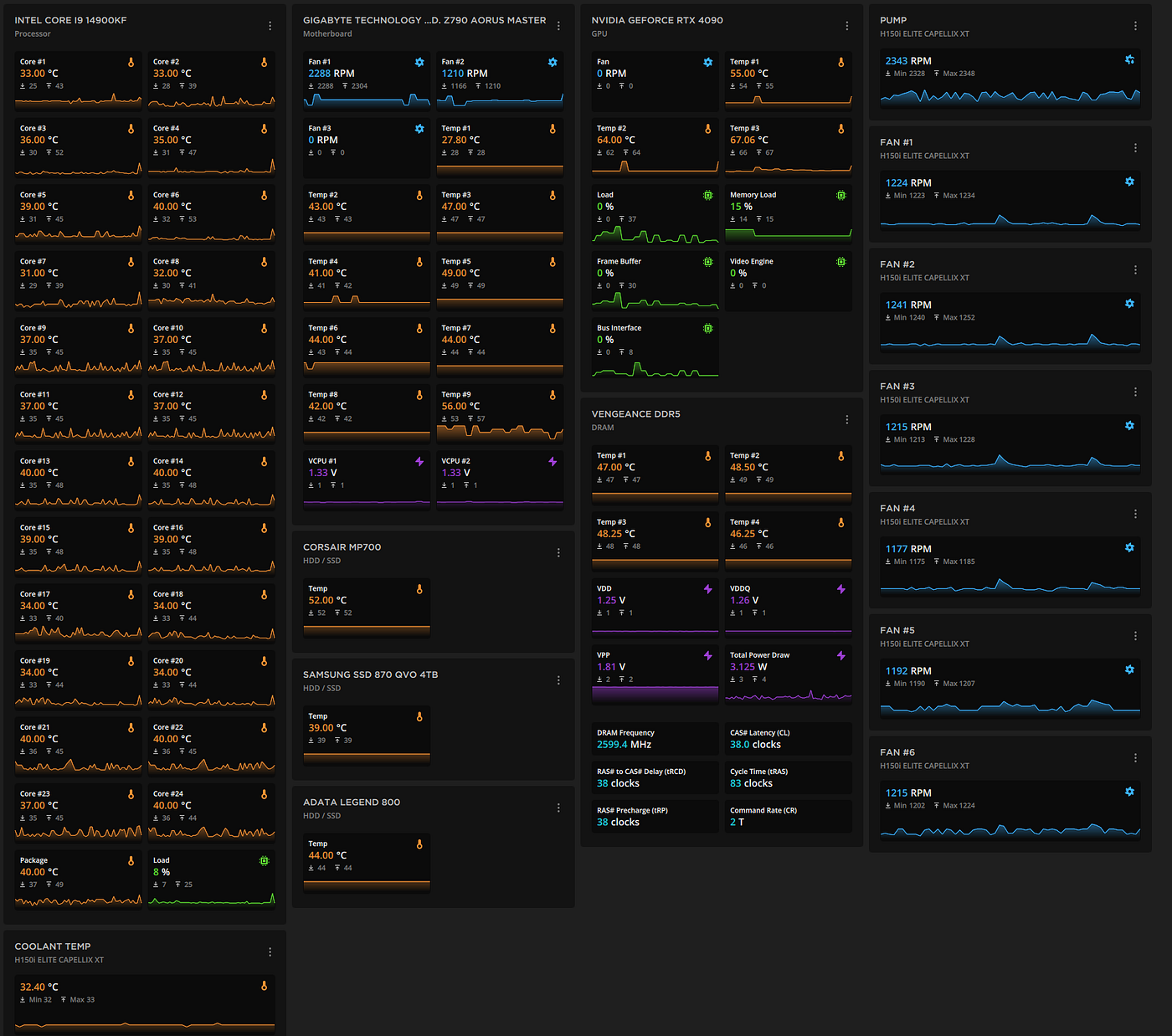Open the Samsung SSD 870 QVO options menu

click(x=558, y=680)
